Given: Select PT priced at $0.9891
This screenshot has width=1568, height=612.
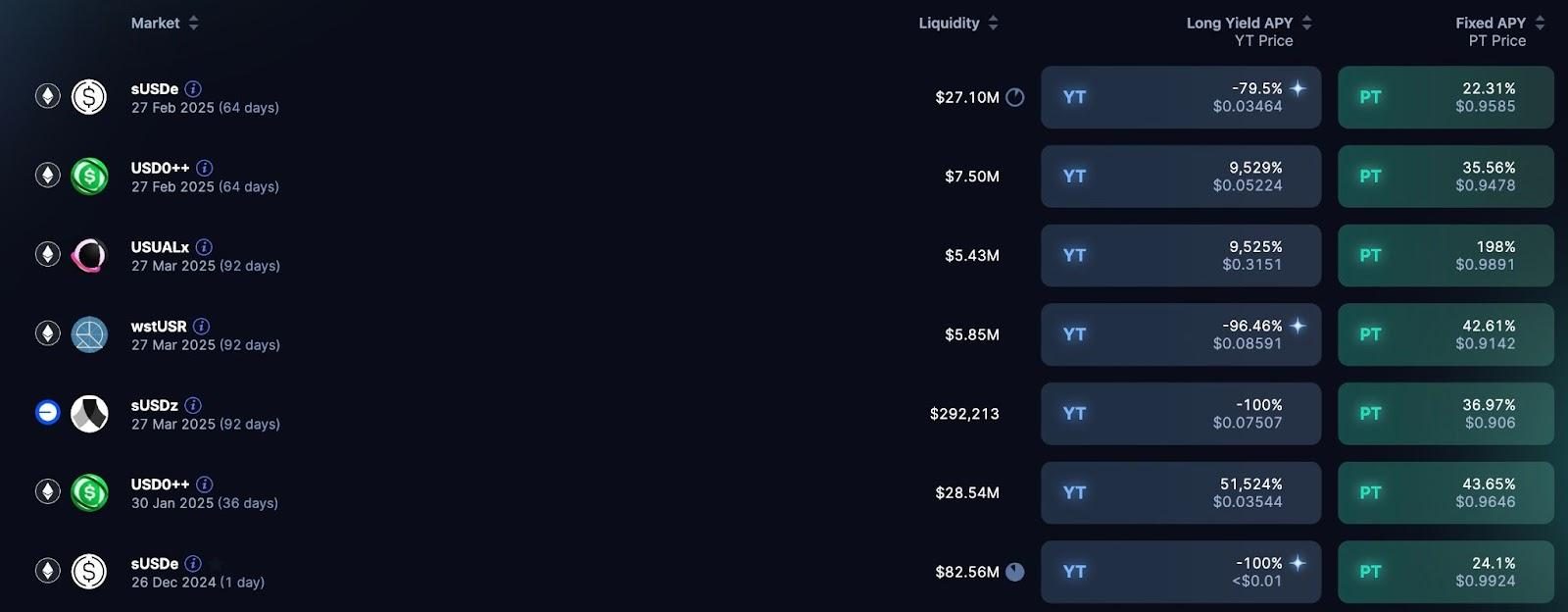Looking at the screenshot, I should (1445, 255).
